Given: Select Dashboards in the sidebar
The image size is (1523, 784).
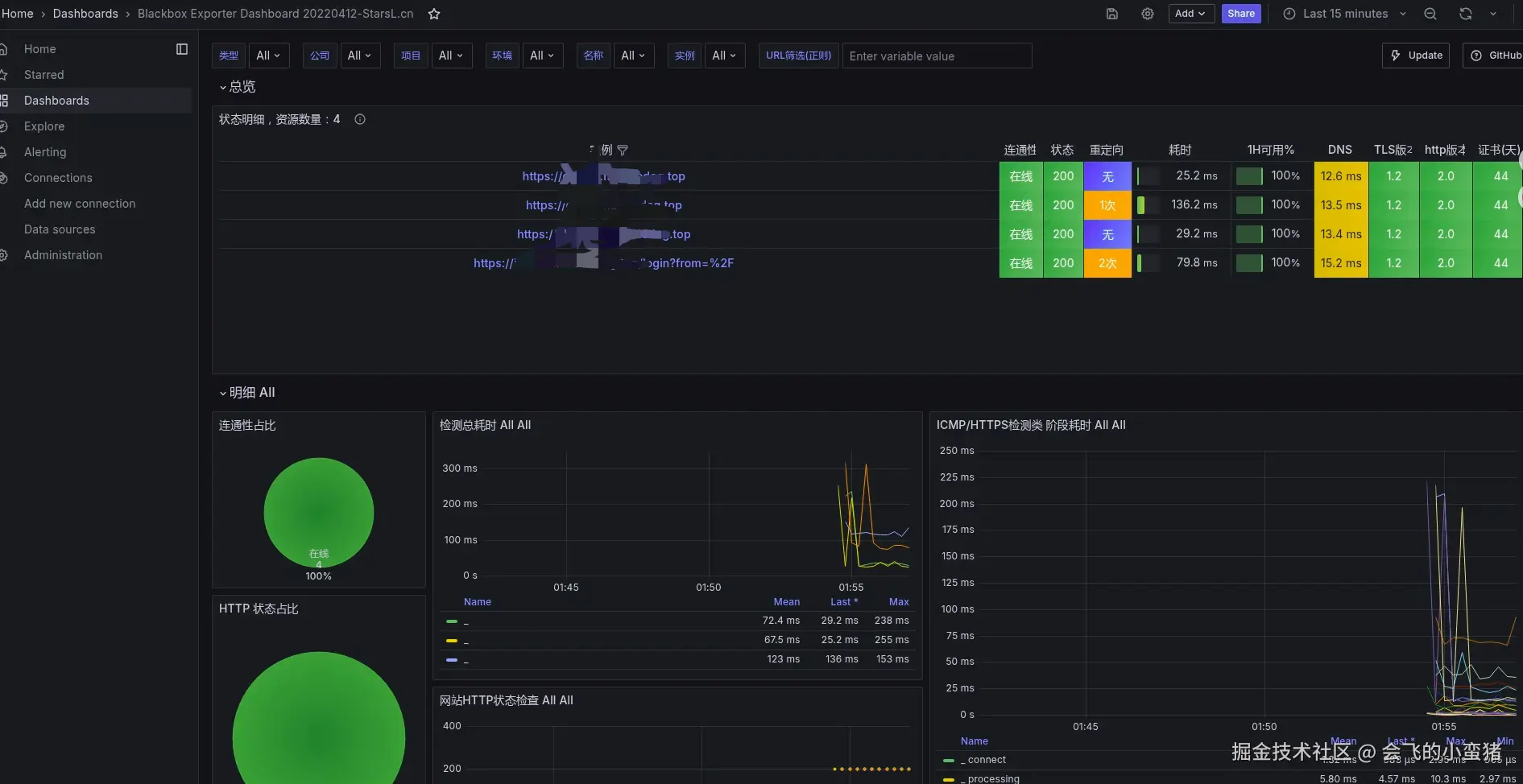Looking at the screenshot, I should [56, 101].
